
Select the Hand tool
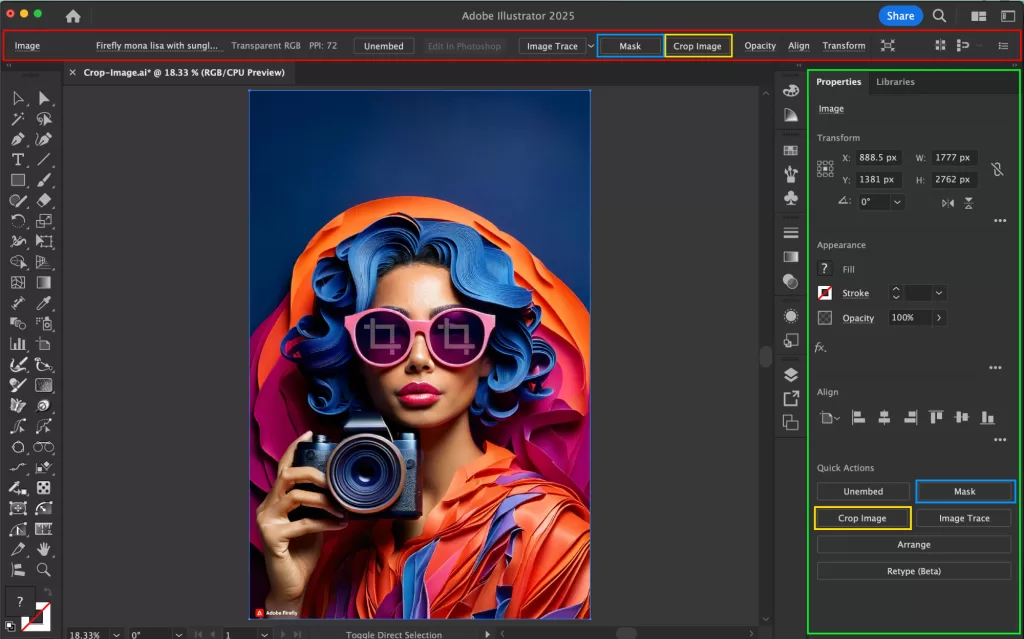pos(44,549)
